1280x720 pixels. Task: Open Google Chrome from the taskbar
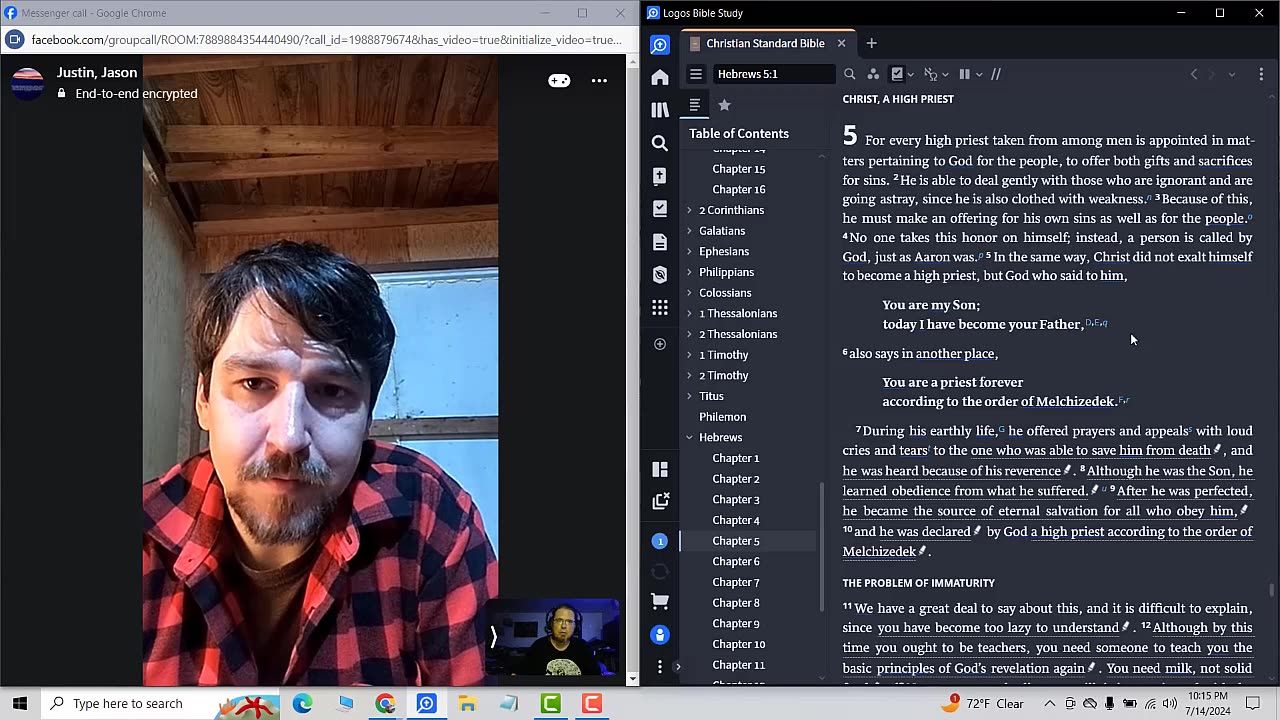(385, 704)
